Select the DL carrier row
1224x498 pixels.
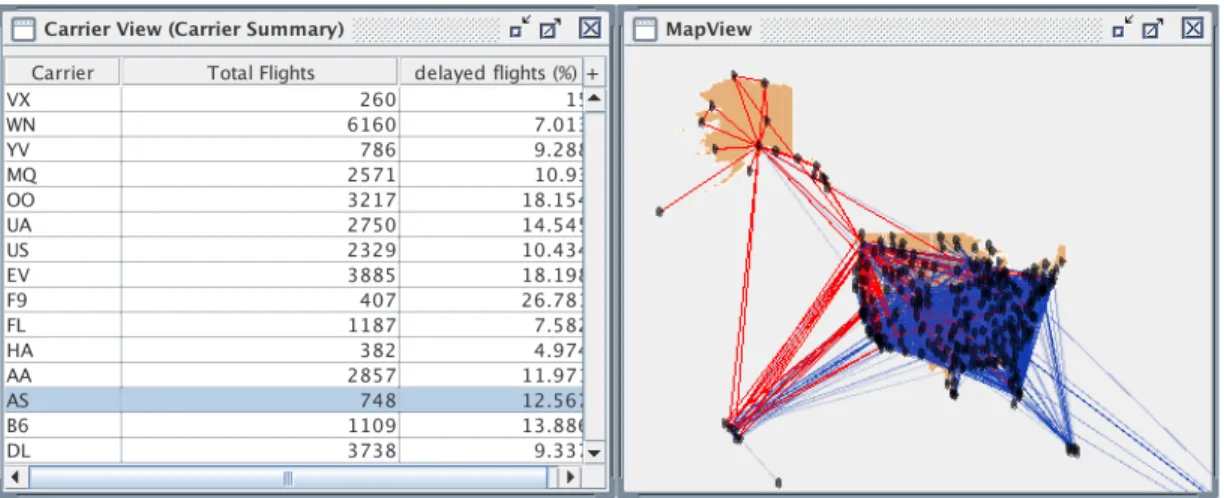coord(294,449)
